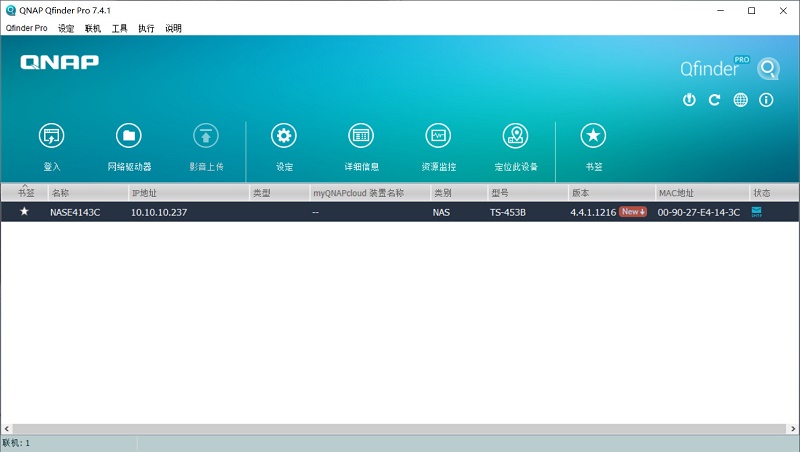
Task: Open the 书签 bookmark toolbar icon
Action: [593, 136]
